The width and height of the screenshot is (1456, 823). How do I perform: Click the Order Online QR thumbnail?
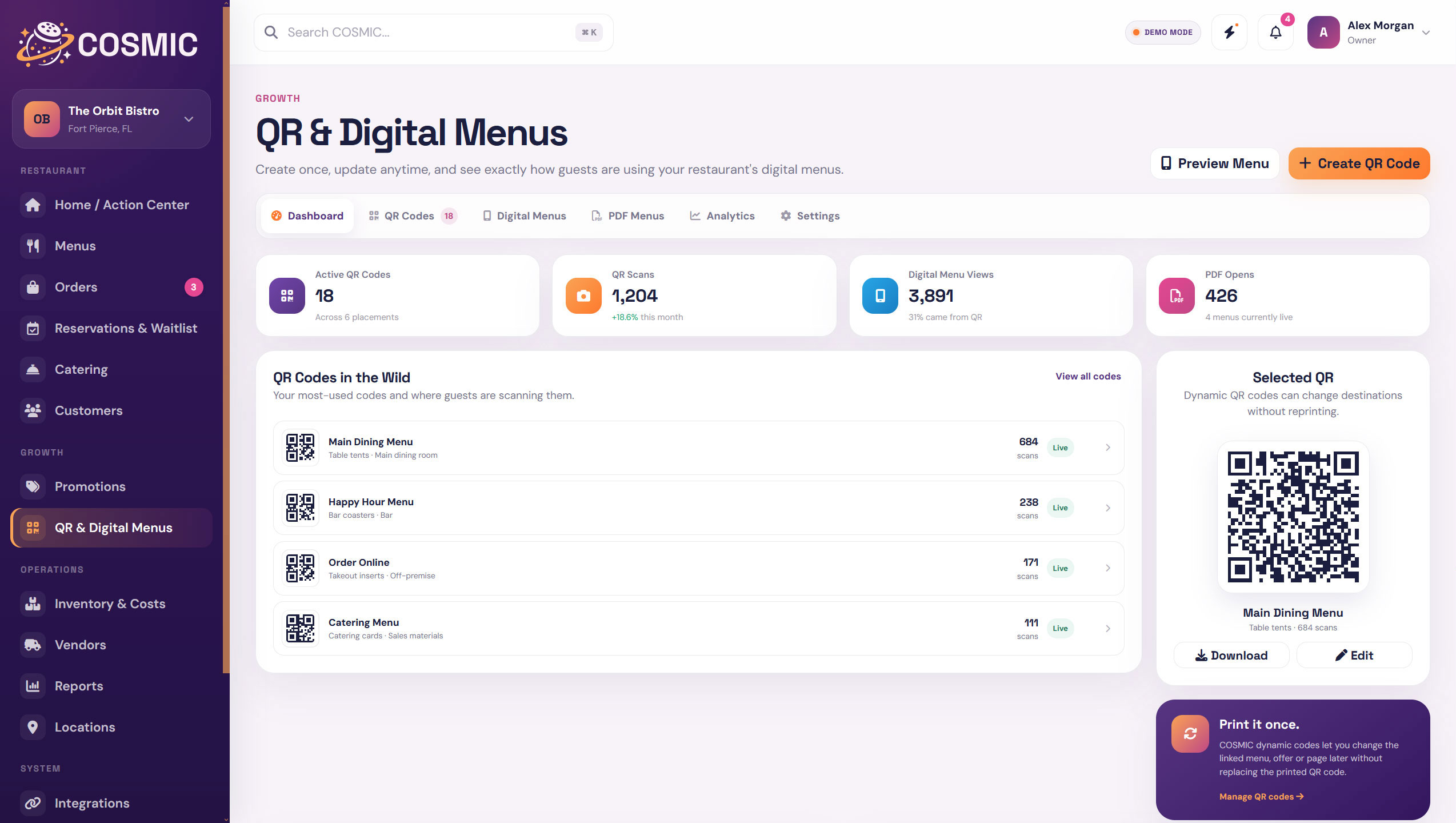pyautogui.click(x=301, y=568)
